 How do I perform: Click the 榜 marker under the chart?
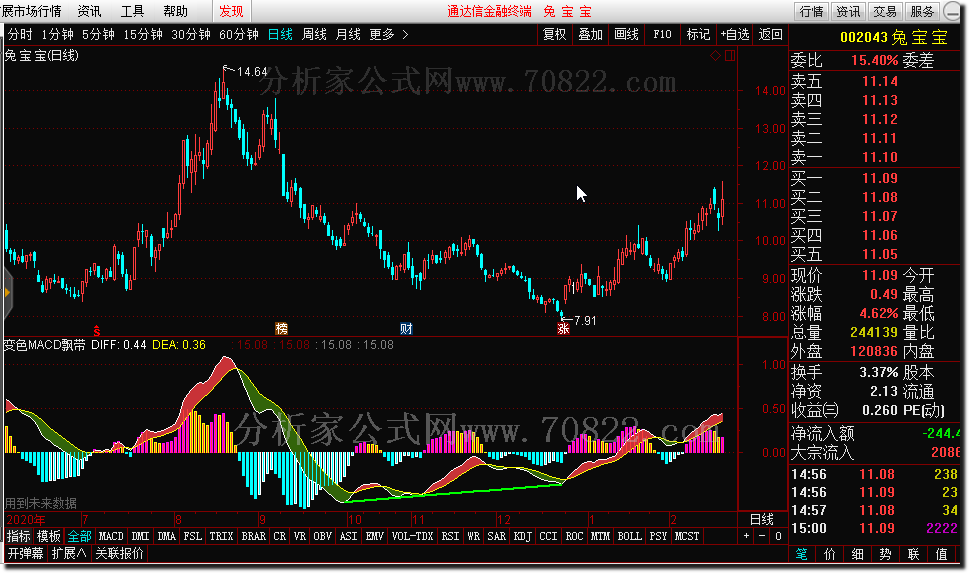[x=281, y=329]
